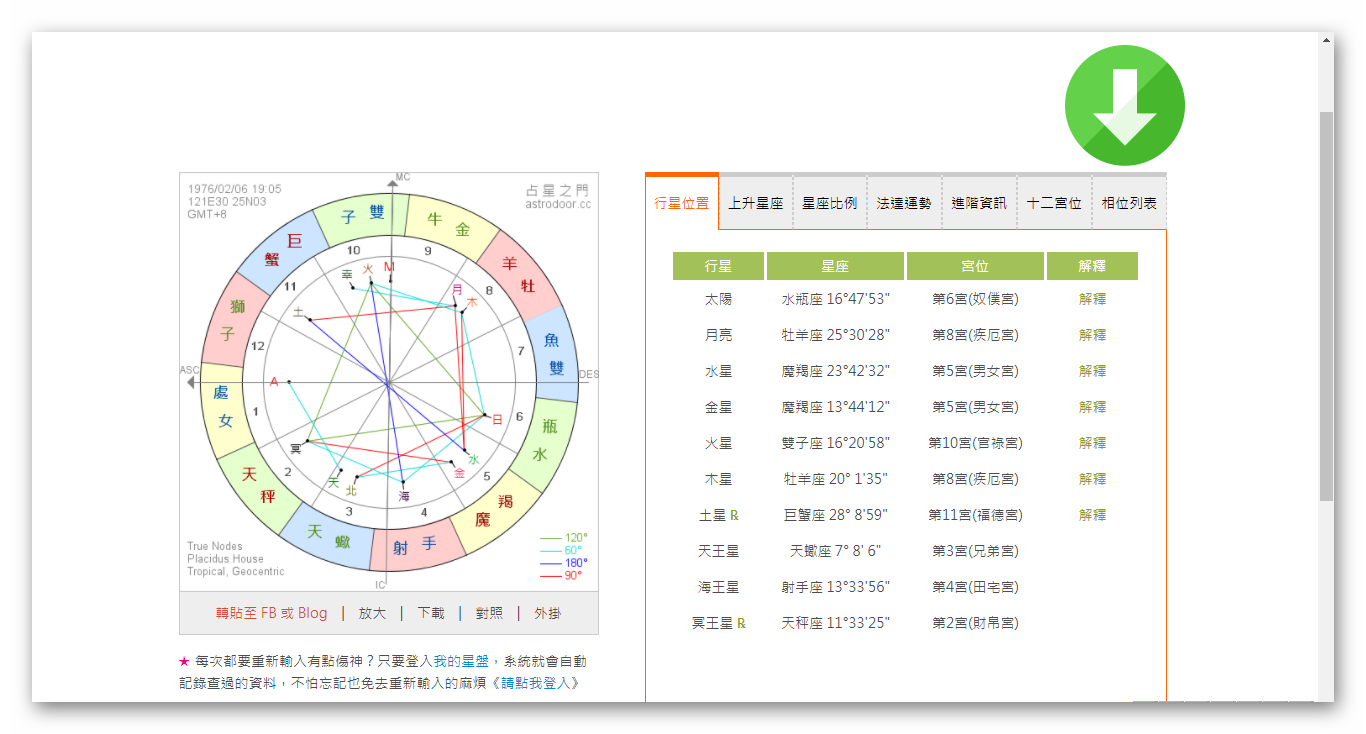Click the natal chart wheel image

[x=389, y=381]
